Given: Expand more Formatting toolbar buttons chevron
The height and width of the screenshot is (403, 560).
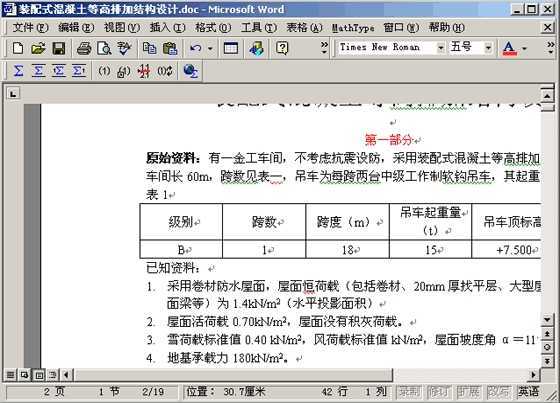Looking at the screenshot, I should [551, 48].
